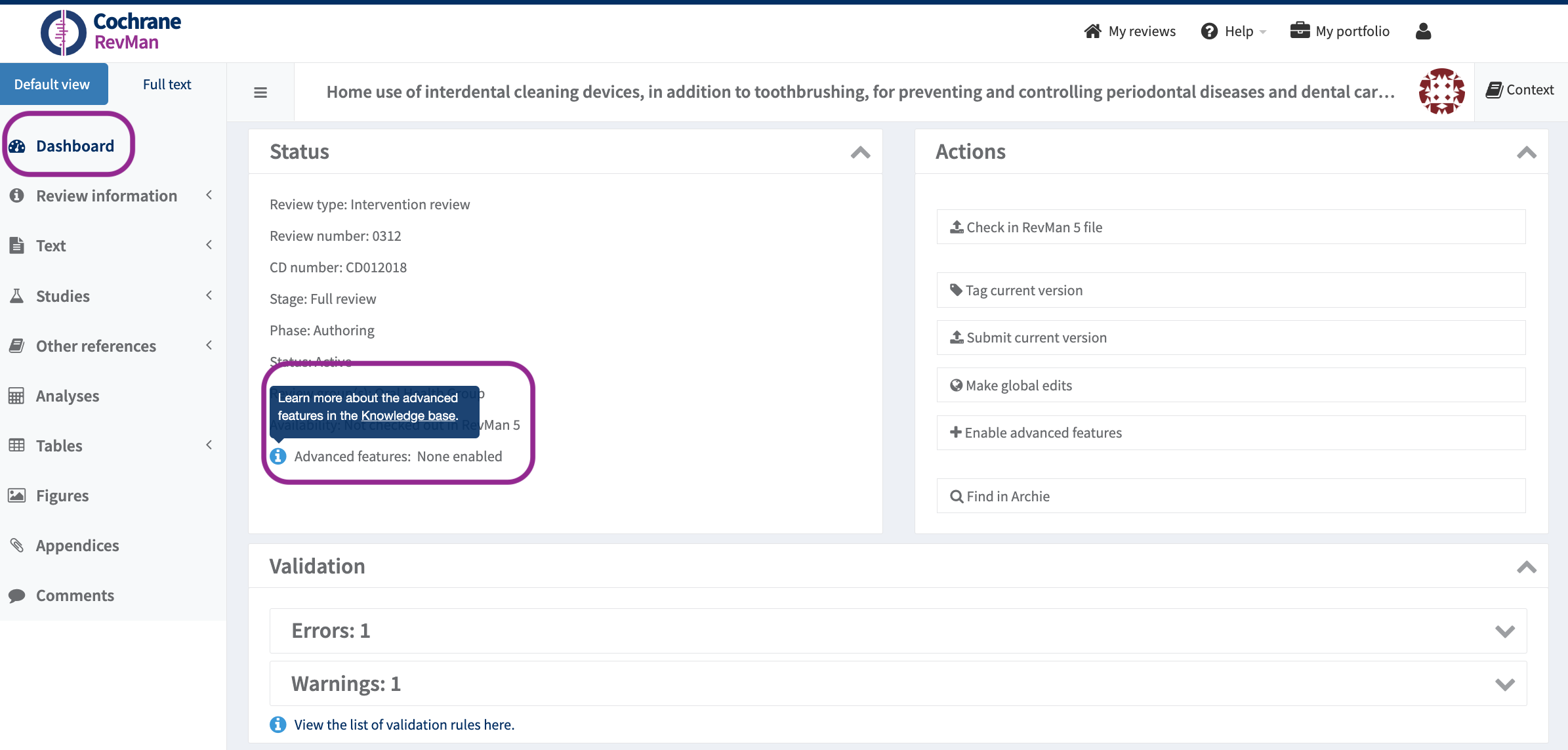Select the Default view tab

52,84
